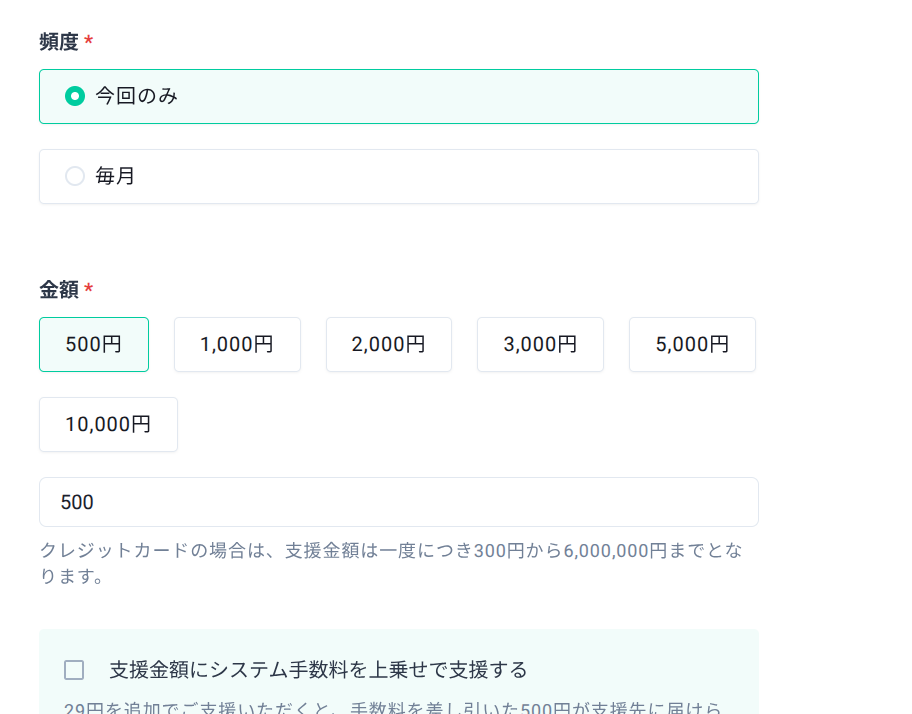Click the red asterisk beside 金額
This screenshot has width=912, height=714.
point(89,290)
